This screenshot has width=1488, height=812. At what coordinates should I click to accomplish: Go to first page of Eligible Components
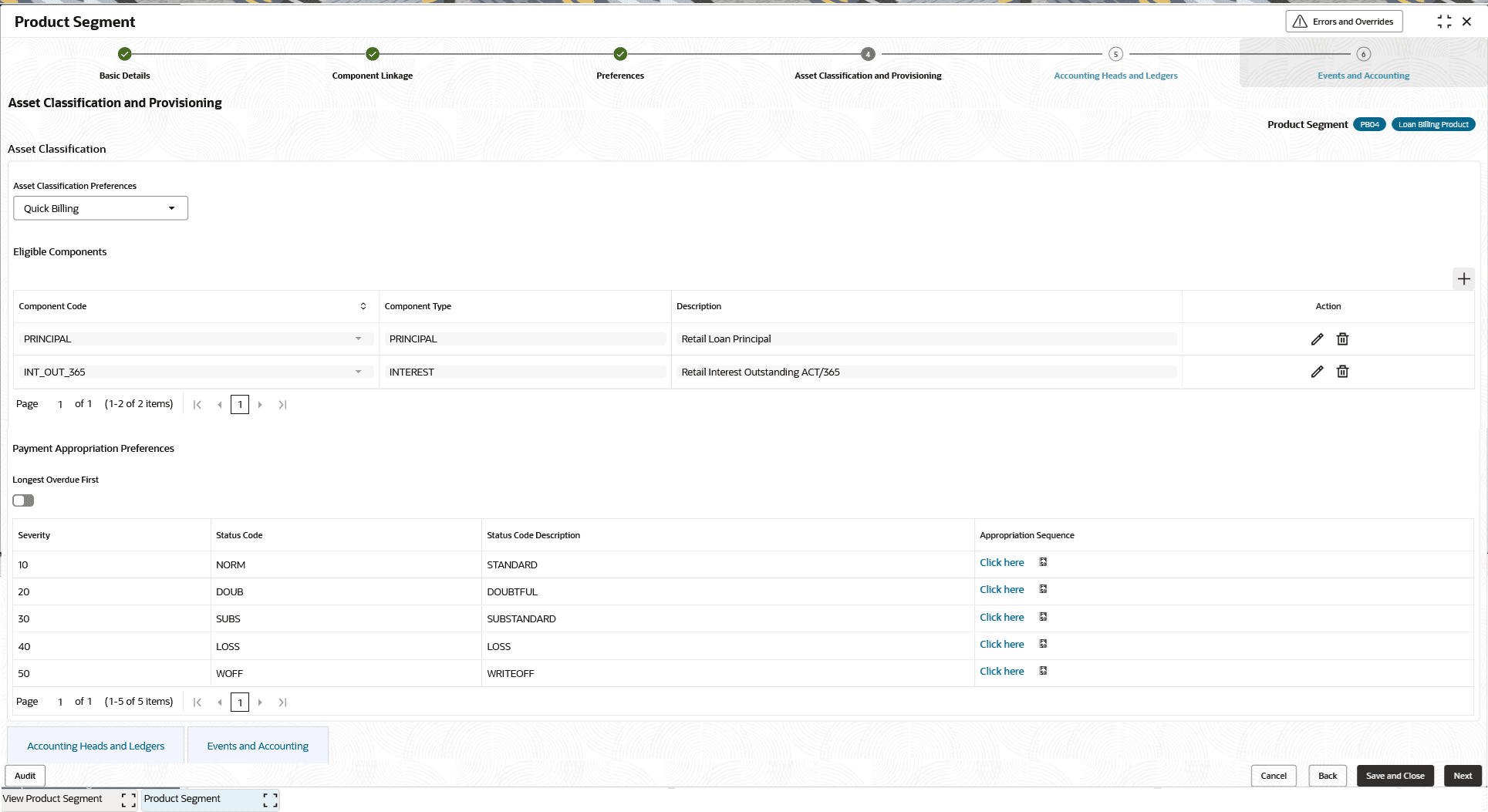coord(197,404)
